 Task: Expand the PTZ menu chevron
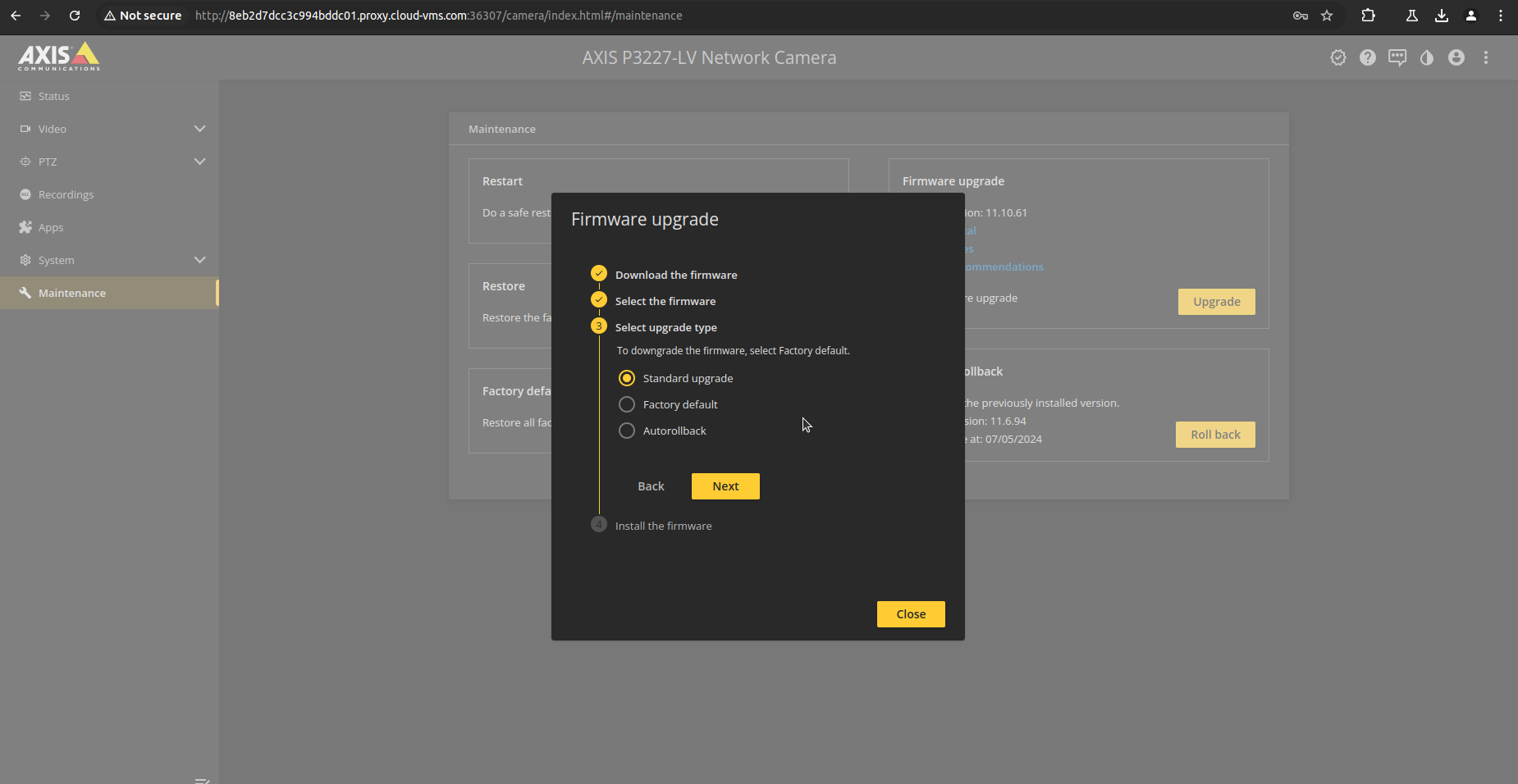point(199,162)
